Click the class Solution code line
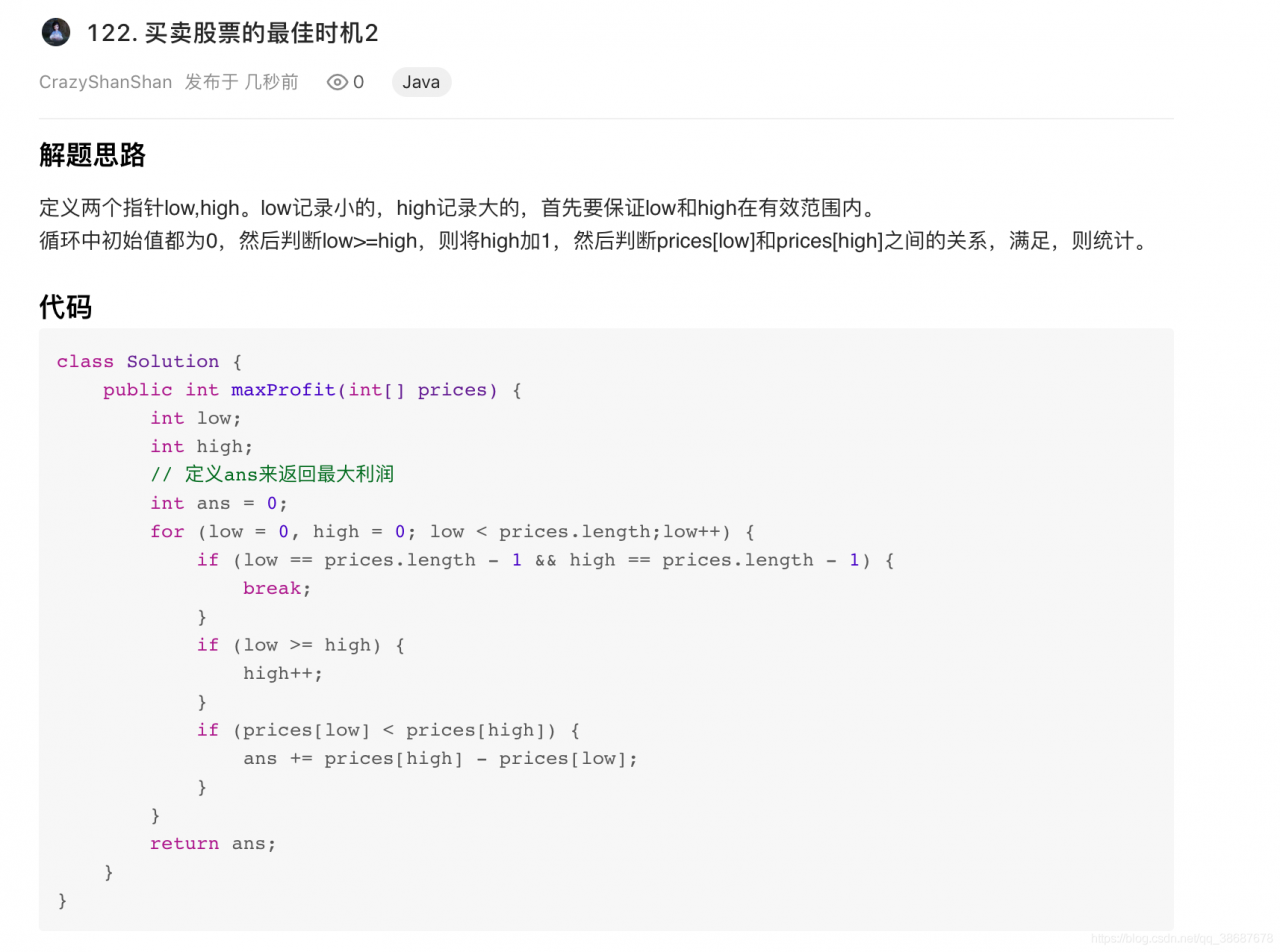This screenshot has width=1280, height=952. tap(149, 362)
